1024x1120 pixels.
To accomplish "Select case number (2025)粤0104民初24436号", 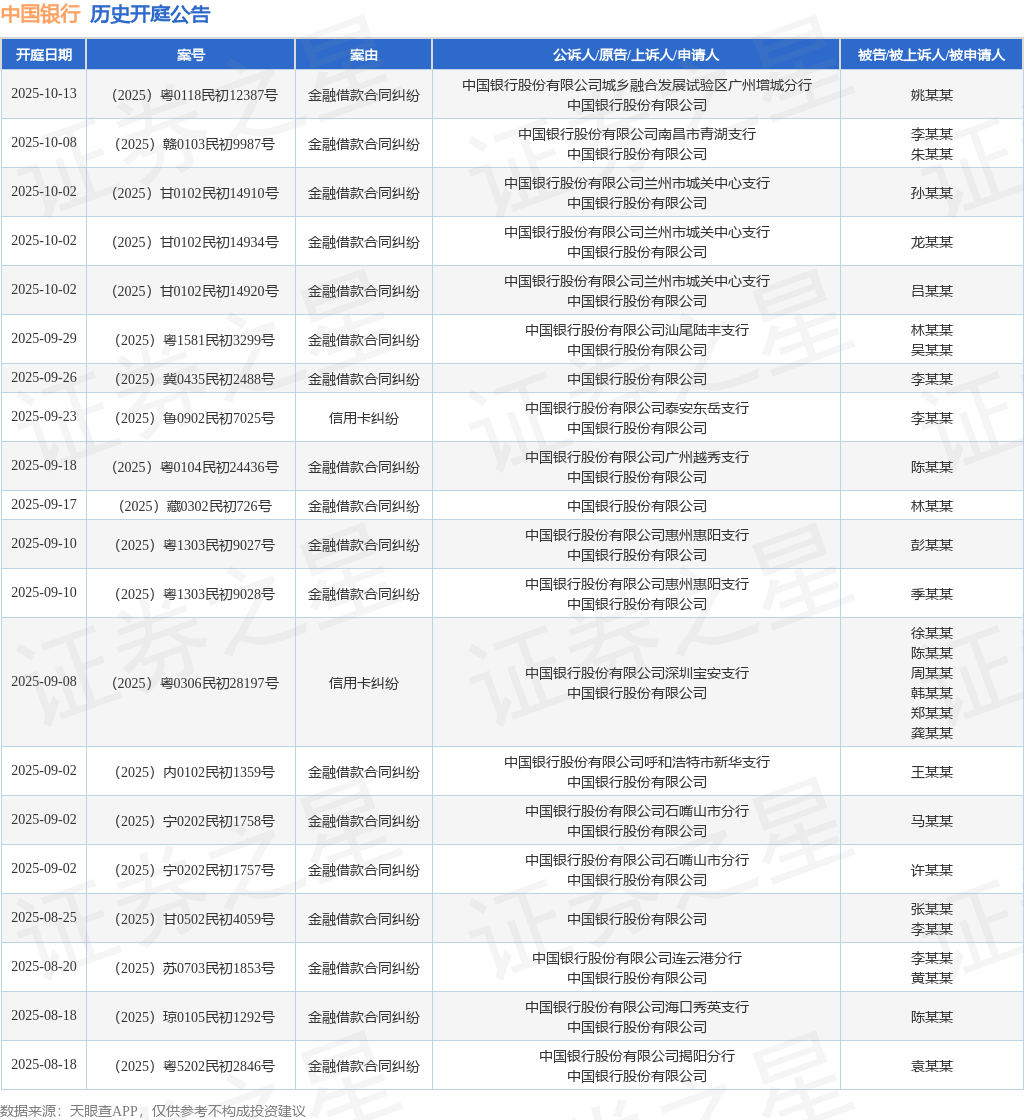I will click(x=194, y=467).
